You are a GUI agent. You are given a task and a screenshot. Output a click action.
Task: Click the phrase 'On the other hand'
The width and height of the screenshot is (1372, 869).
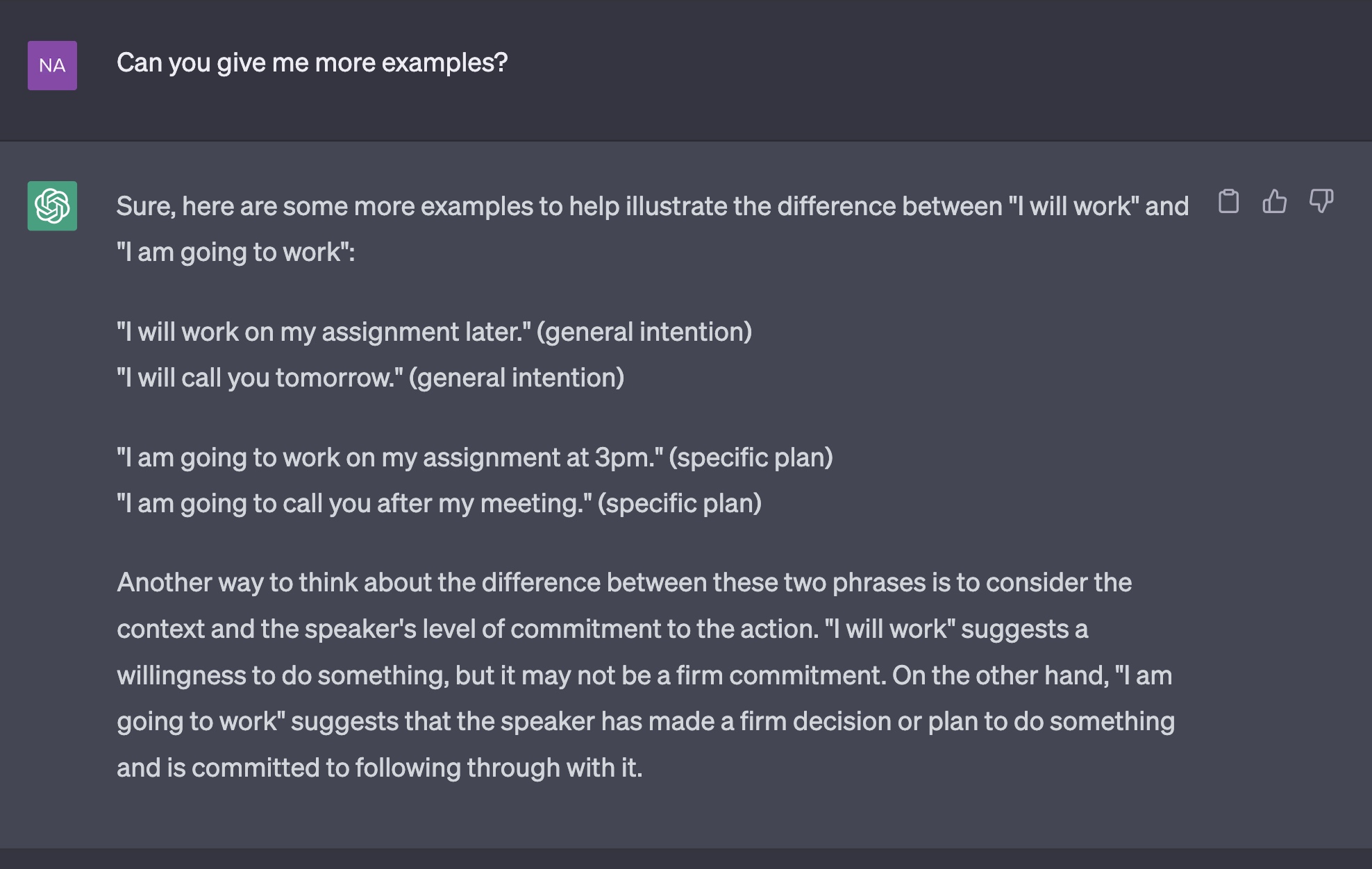(x=1001, y=675)
